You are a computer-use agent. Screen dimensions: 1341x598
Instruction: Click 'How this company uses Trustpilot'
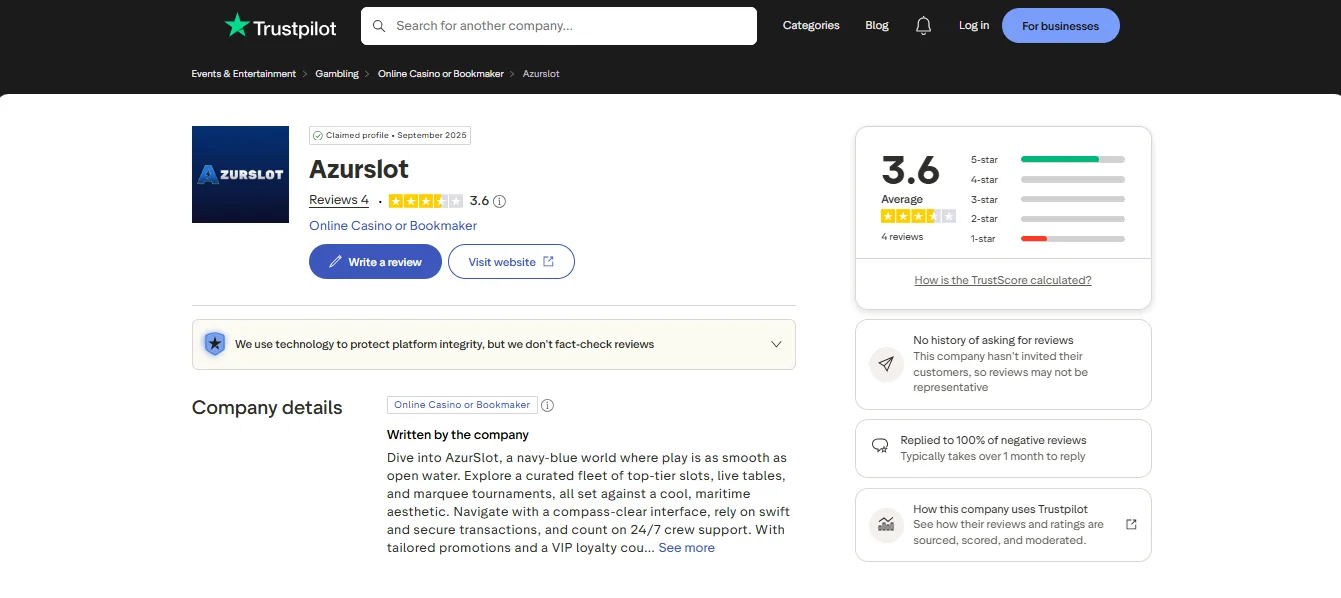(x=1000, y=509)
